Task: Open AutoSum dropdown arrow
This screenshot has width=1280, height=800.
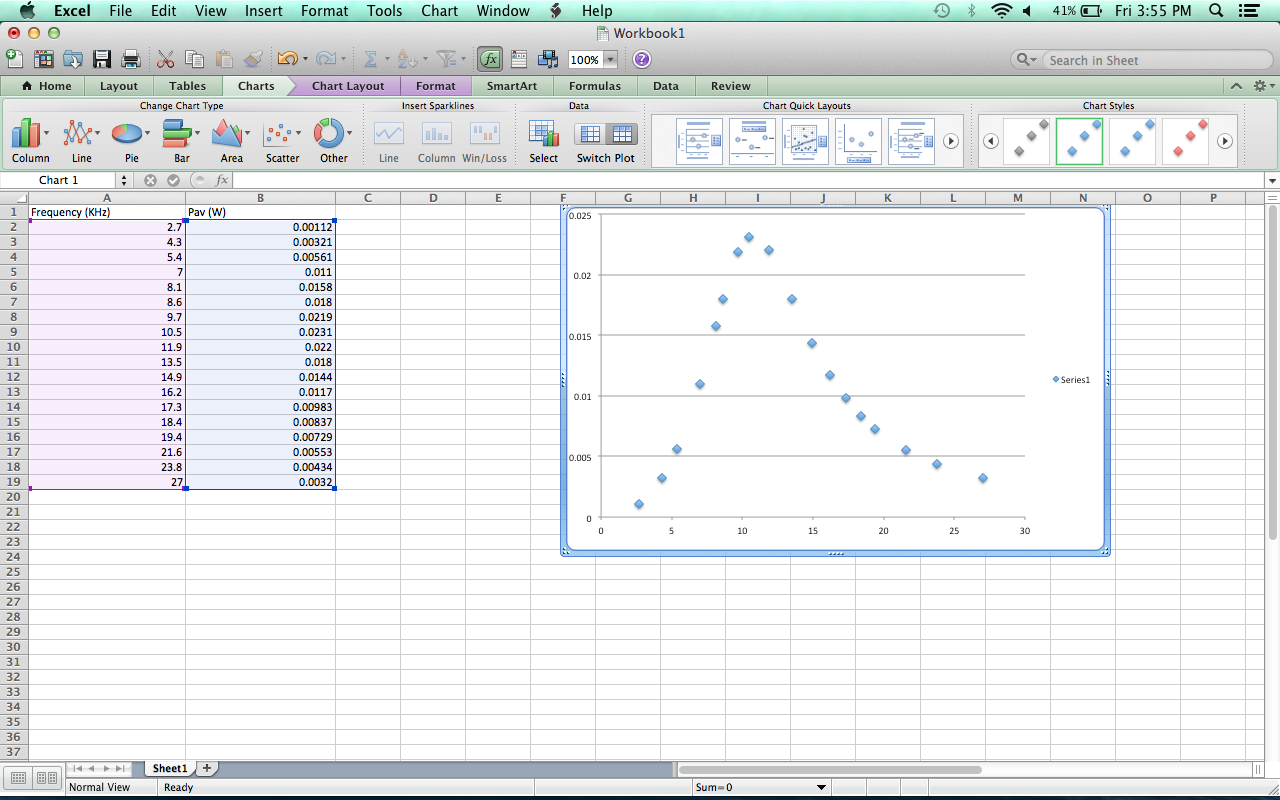Action: click(x=387, y=60)
